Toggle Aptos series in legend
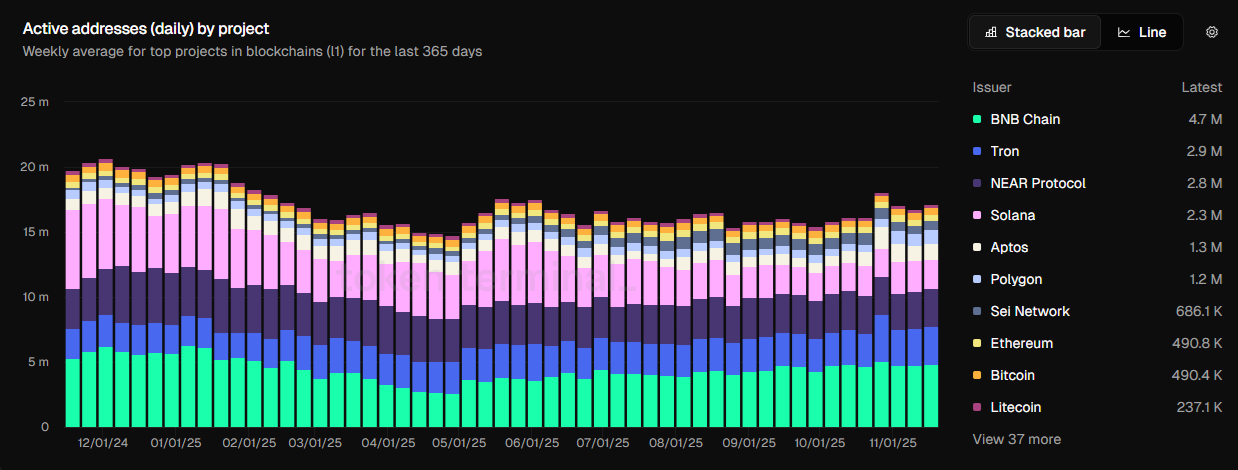This screenshot has width=1238, height=470. coord(1097,247)
